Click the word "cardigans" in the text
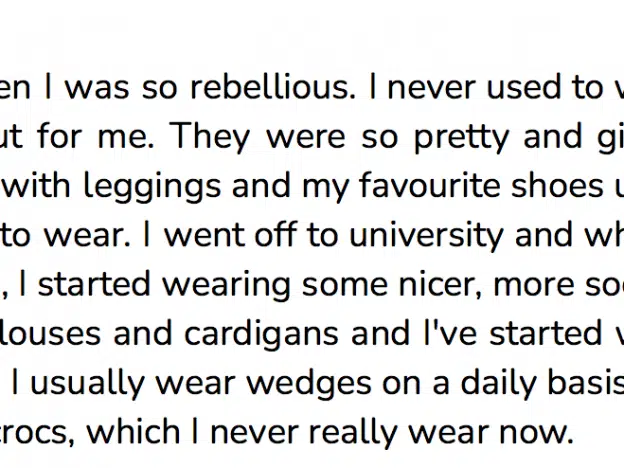Screen dimensions: 624x468 coord(261,335)
